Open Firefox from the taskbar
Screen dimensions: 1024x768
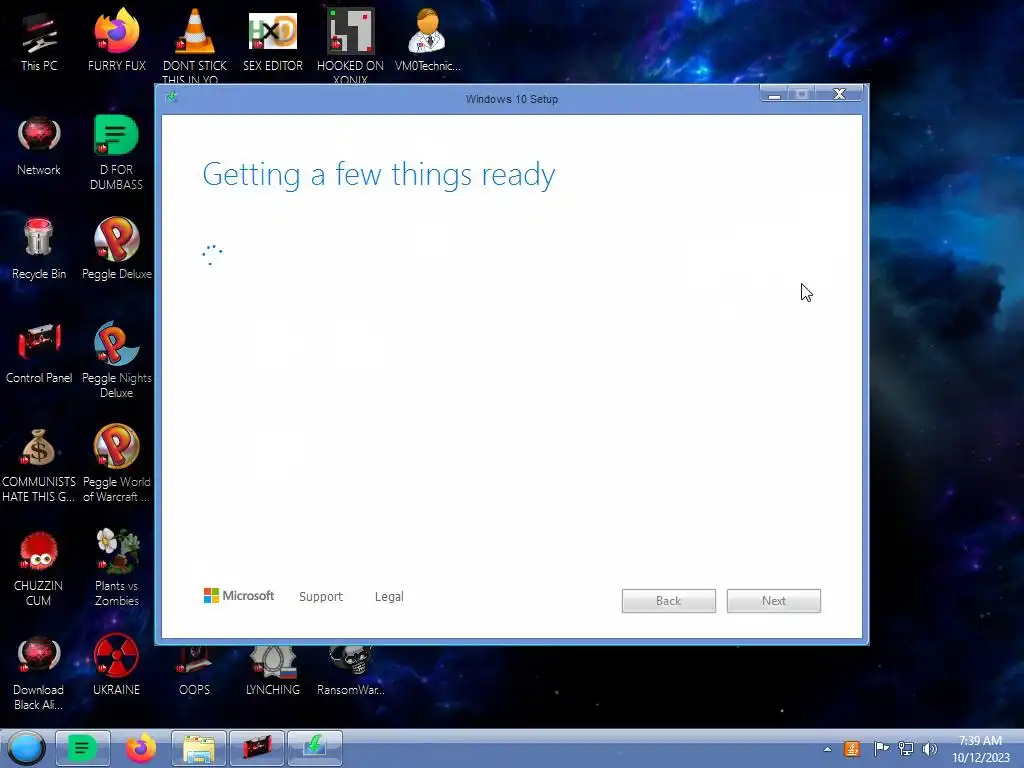point(140,748)
